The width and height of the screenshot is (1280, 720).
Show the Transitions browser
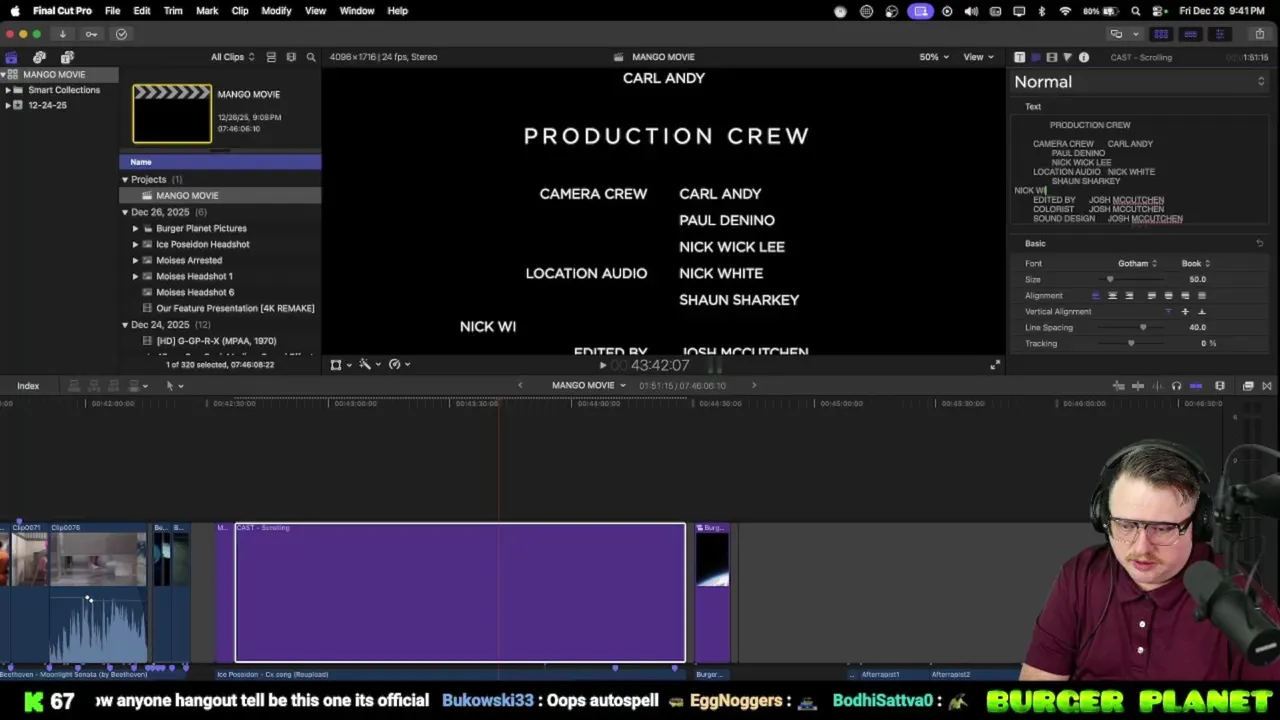tap(1267, 386)
